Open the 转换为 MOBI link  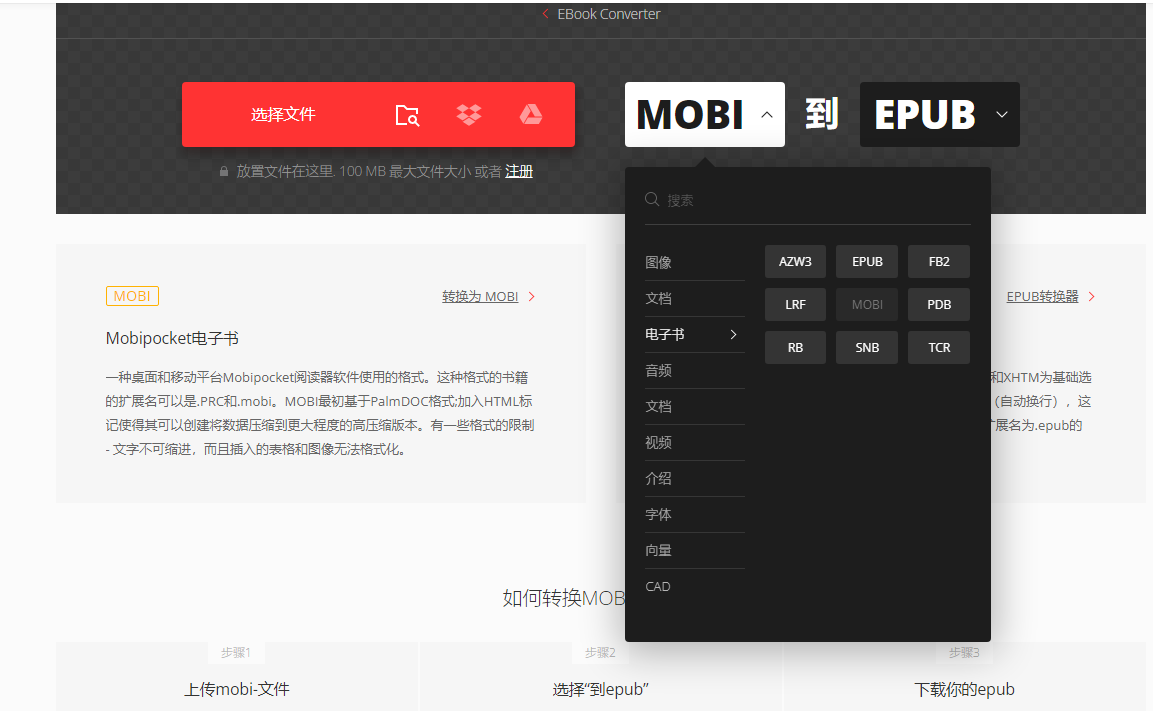[x=481, y=297]
